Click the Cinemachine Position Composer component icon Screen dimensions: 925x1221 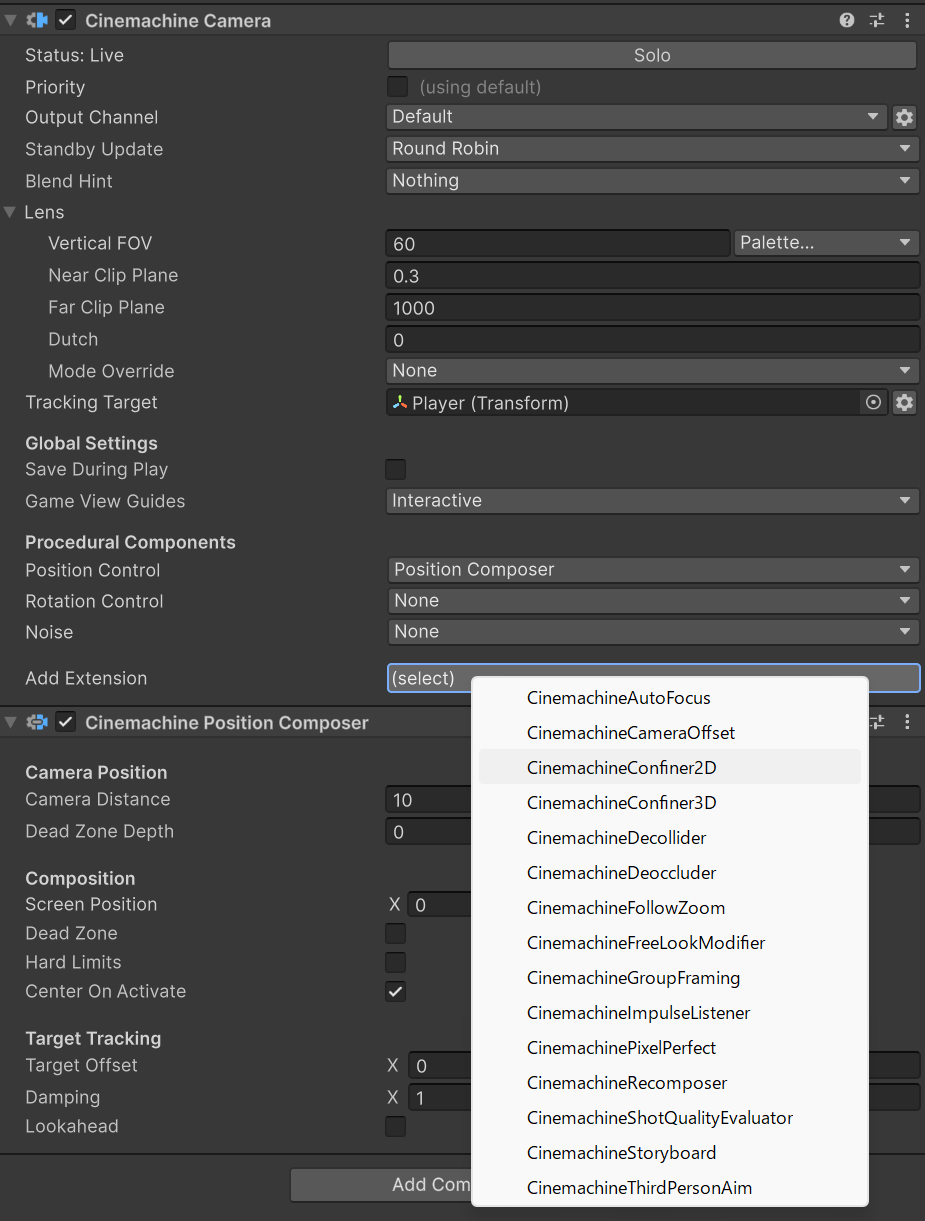[37, 722]
